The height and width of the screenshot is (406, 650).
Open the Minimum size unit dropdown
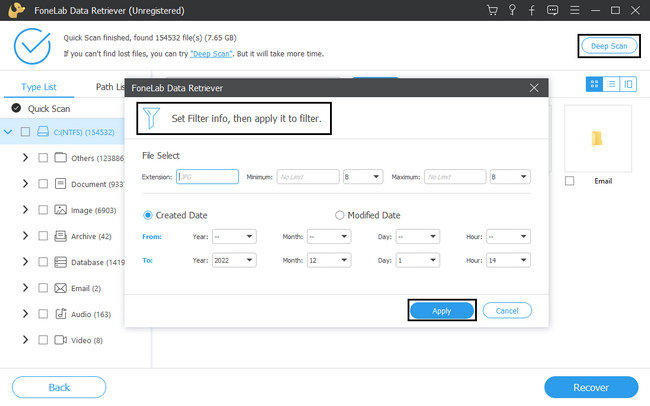coord(363,177)
